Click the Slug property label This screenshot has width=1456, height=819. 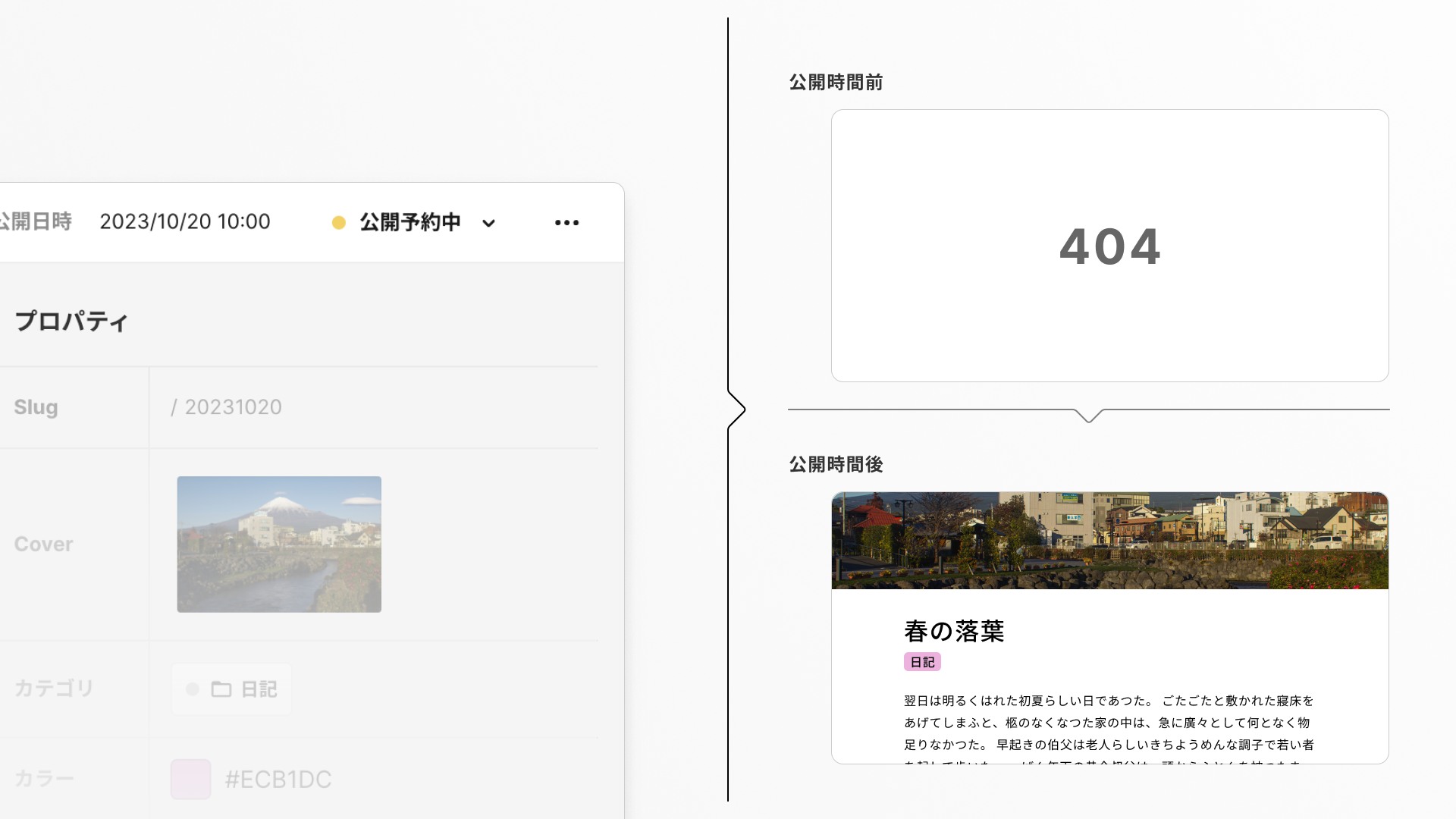click(36, 407)
